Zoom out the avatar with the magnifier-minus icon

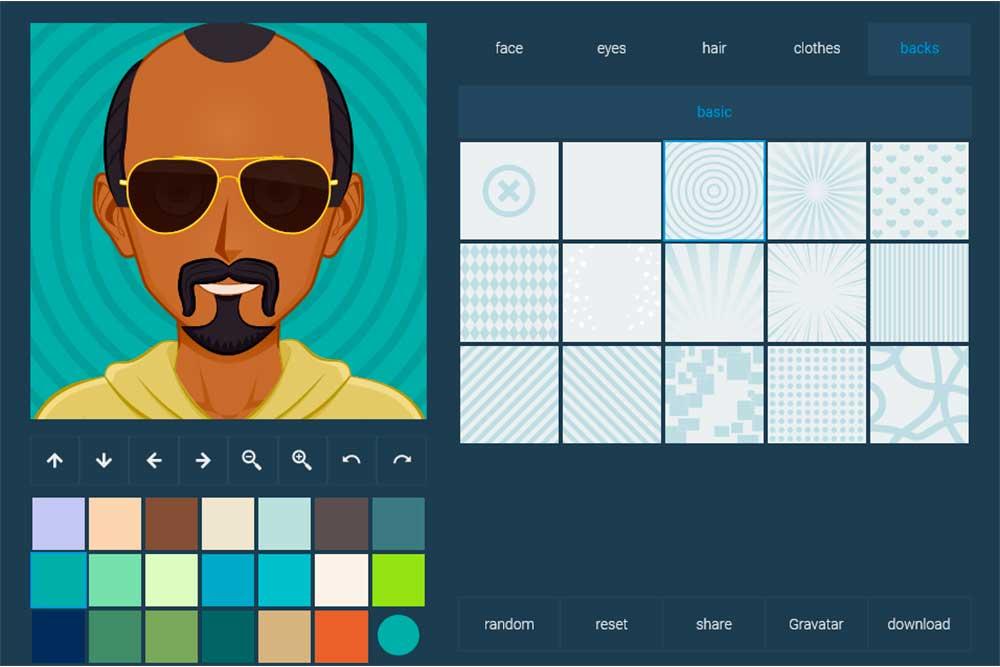coord(252,460)
